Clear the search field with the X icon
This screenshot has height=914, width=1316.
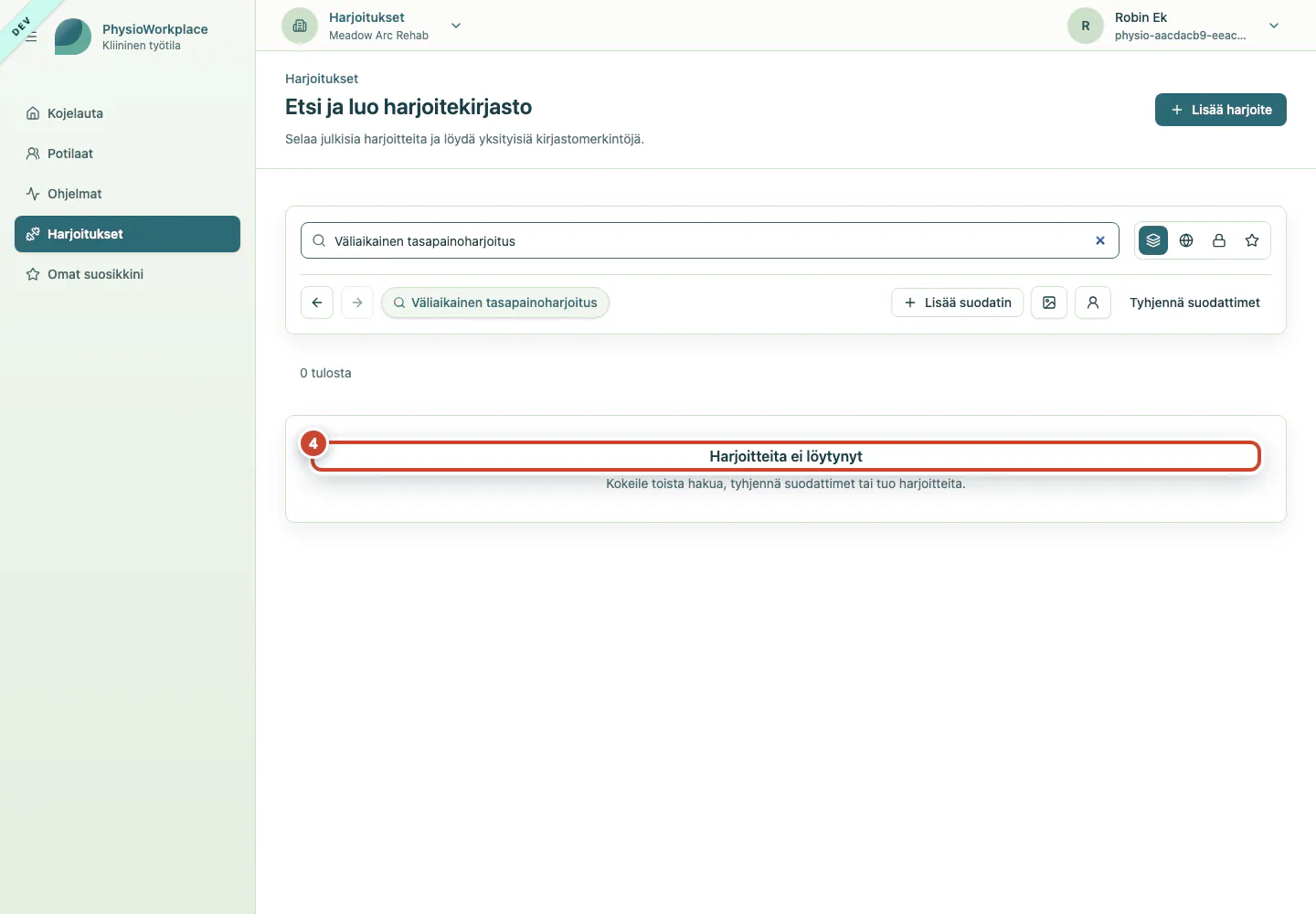[1100, 240]
